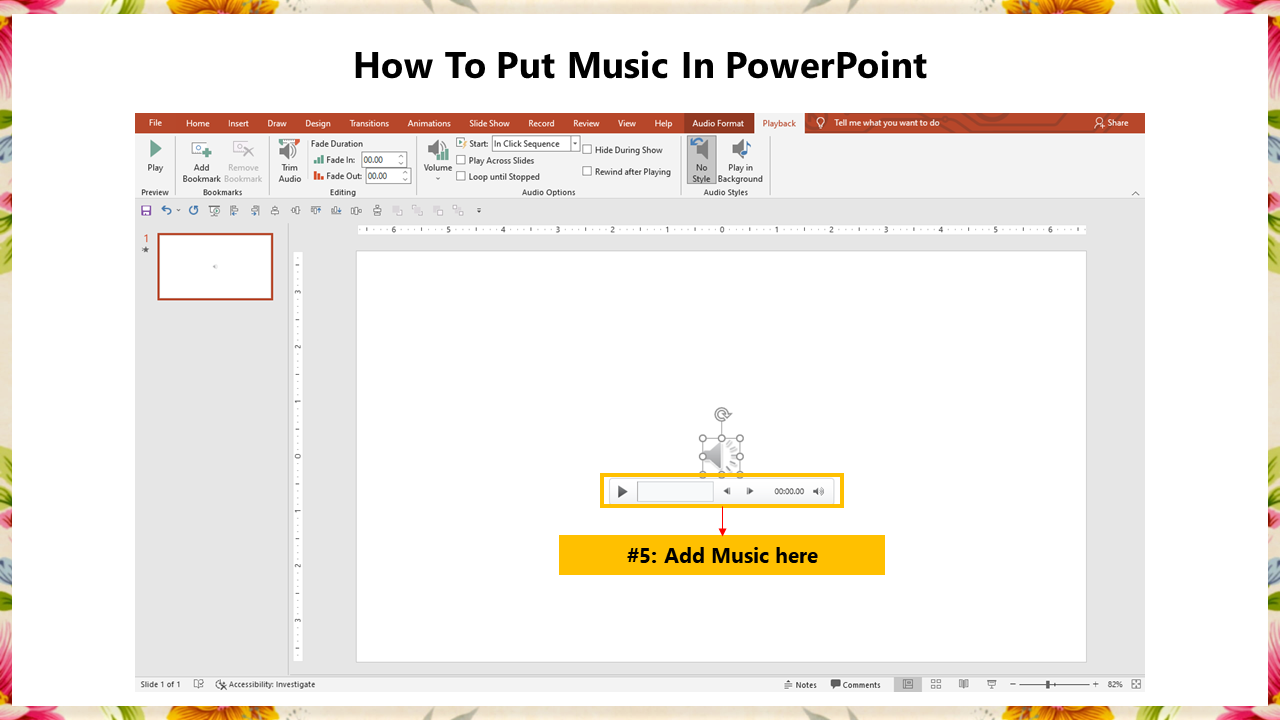The height and width of the screenshot is (720, 1280).
Task: Collapse the ribbon with chevron arrow
Action: (1135, 192)
